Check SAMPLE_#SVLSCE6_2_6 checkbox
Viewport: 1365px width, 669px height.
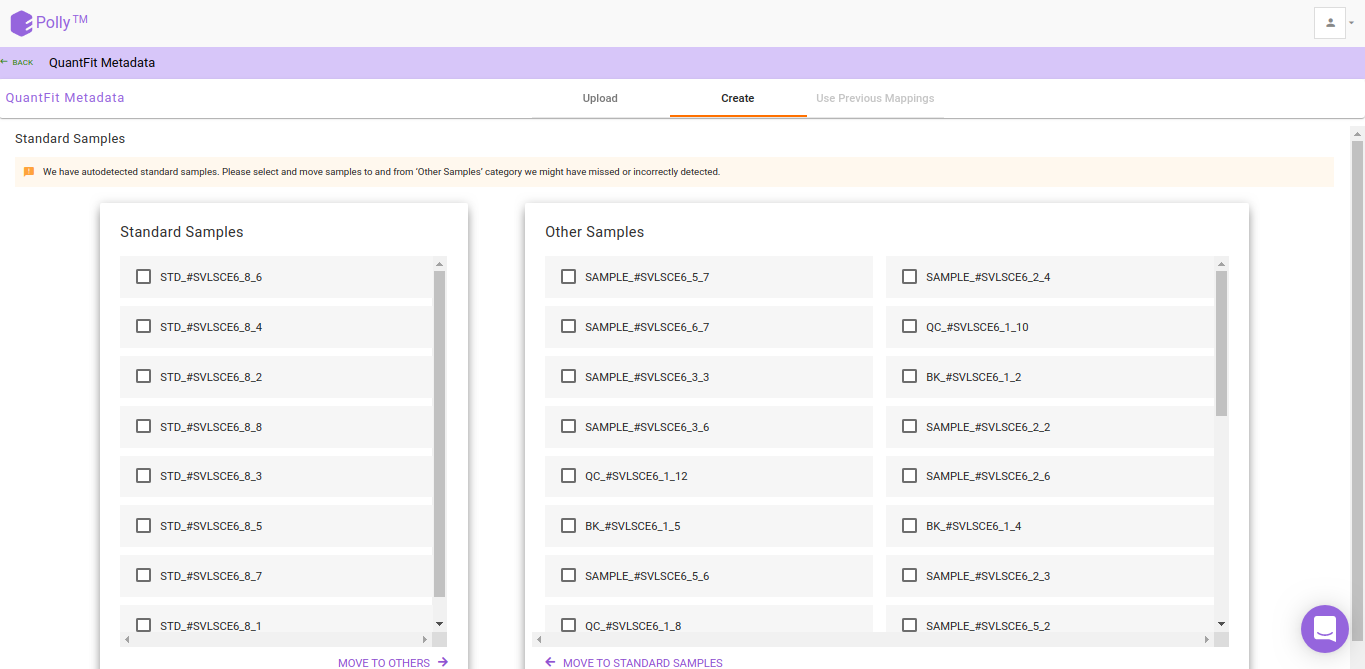[909, 475]
